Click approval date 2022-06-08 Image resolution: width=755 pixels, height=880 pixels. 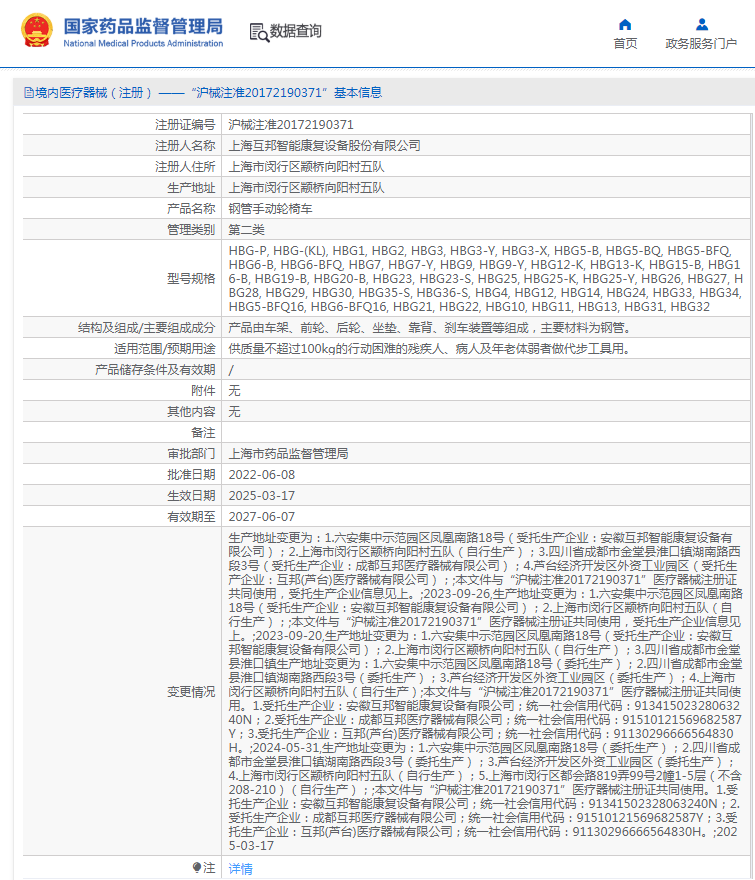(262, 475)
